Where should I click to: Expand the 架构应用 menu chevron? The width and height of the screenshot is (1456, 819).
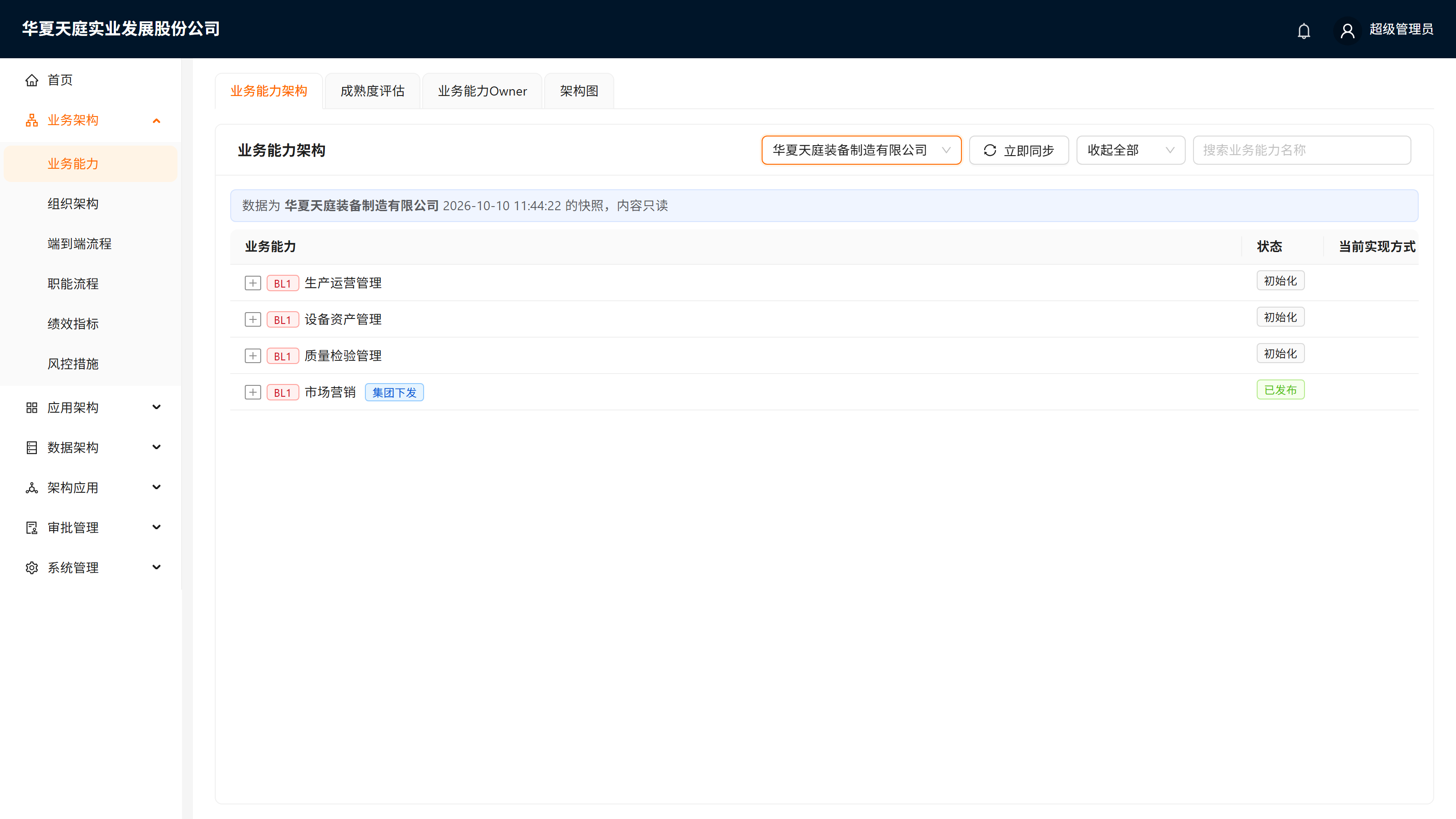[157, 488]
